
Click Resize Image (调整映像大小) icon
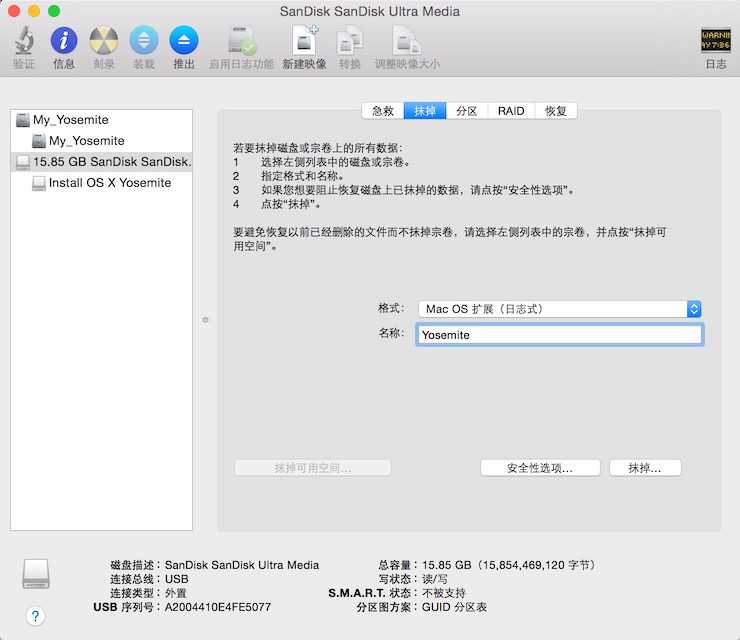pos(407,41)
